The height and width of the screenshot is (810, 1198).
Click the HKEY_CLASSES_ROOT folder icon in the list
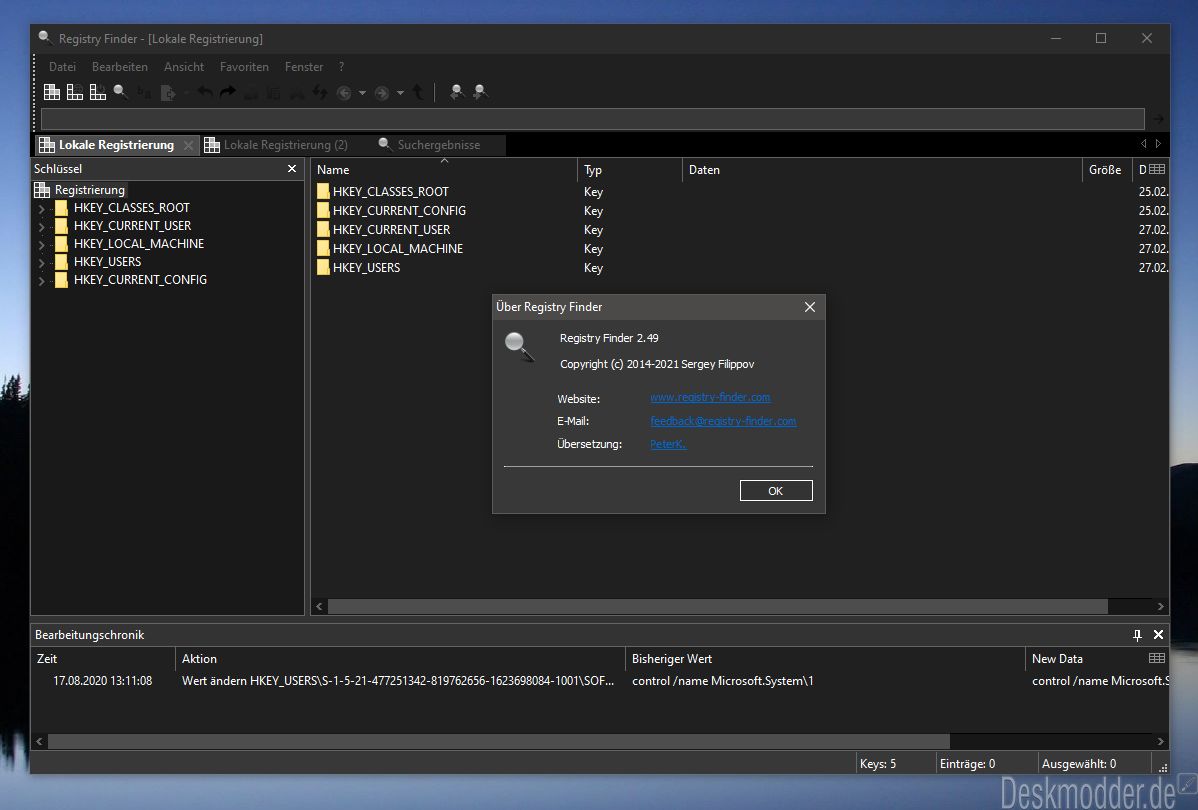tap(323, 192)
